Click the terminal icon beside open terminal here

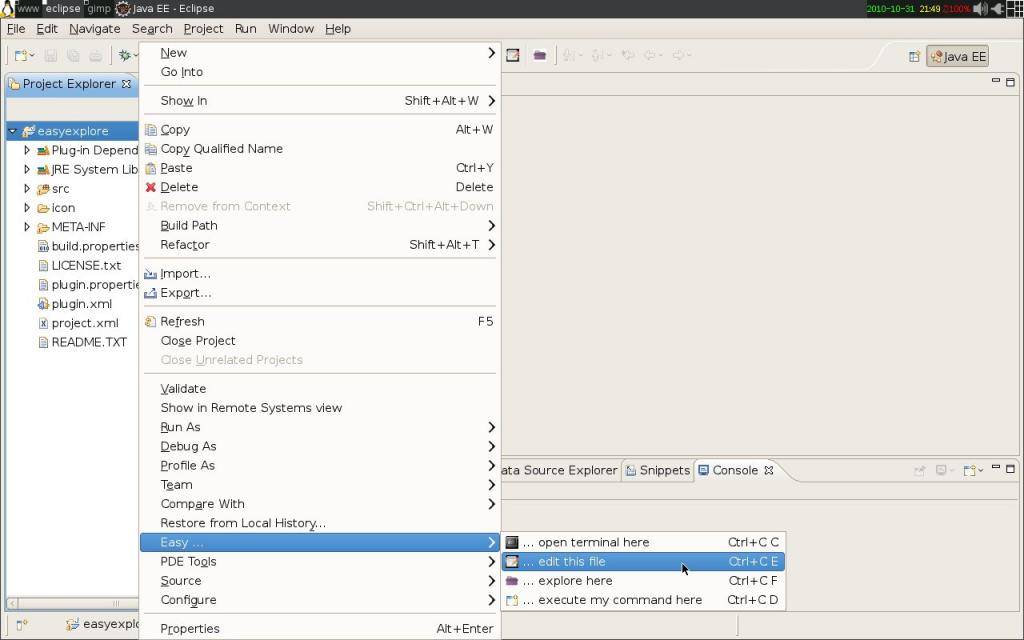512,542
